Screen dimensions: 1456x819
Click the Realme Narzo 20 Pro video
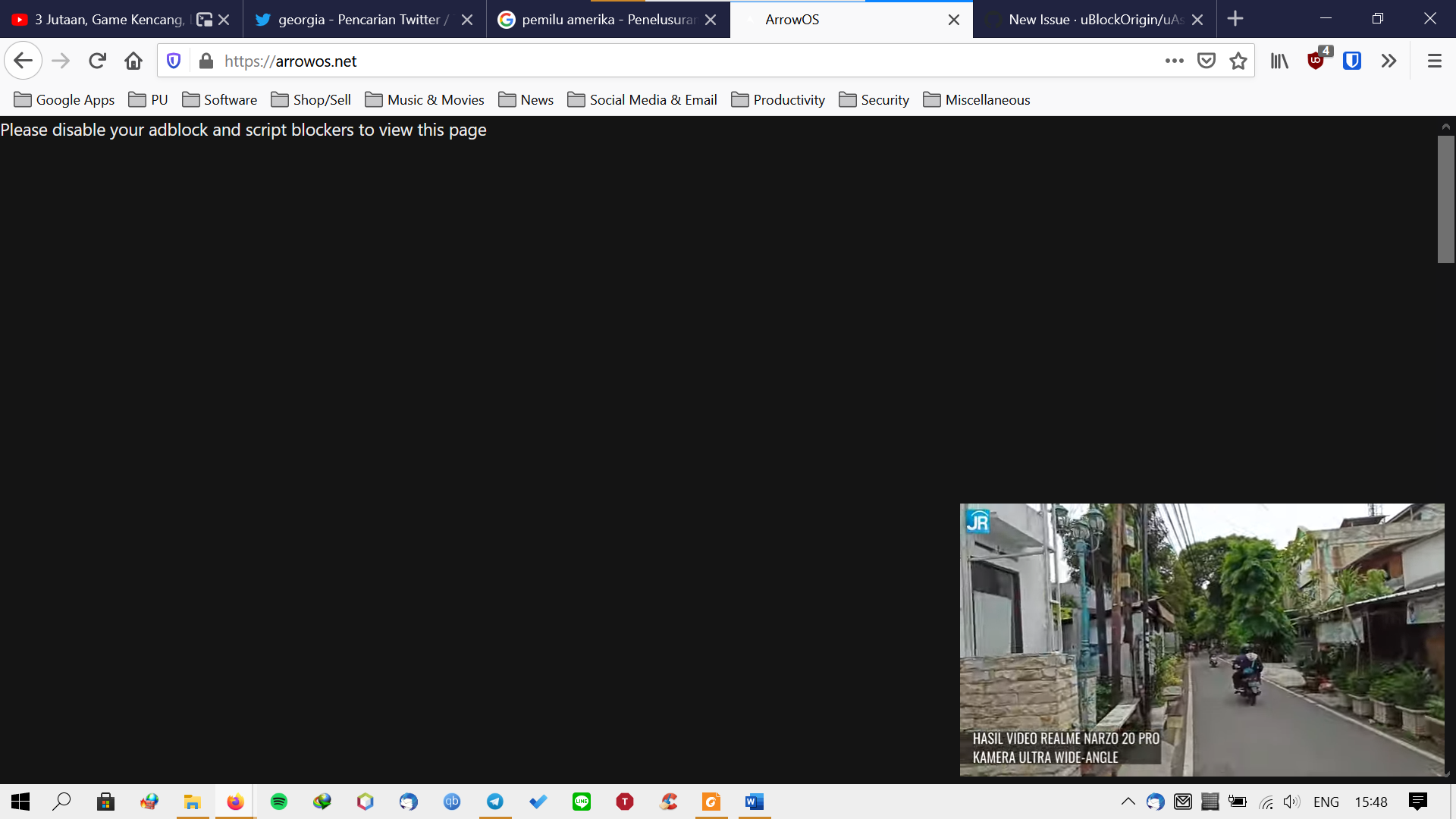point(1201,641)
